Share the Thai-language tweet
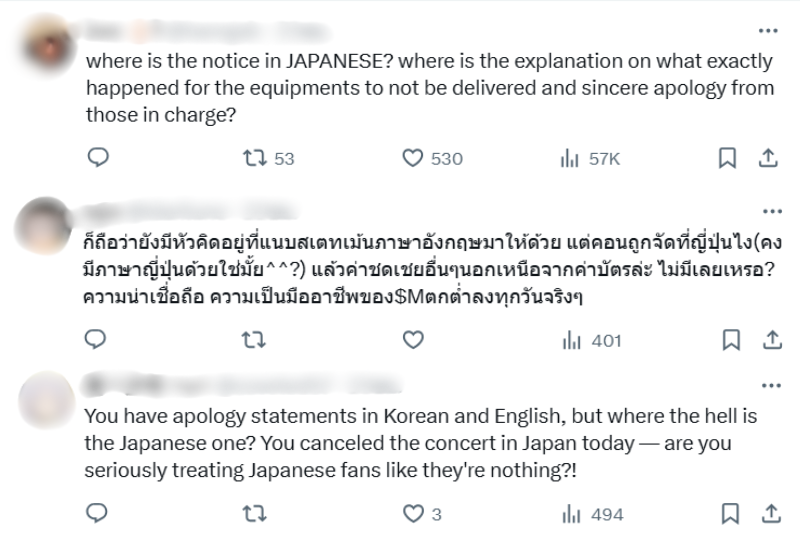This screenshot has height=546, width=800. (x=771, y=340)
